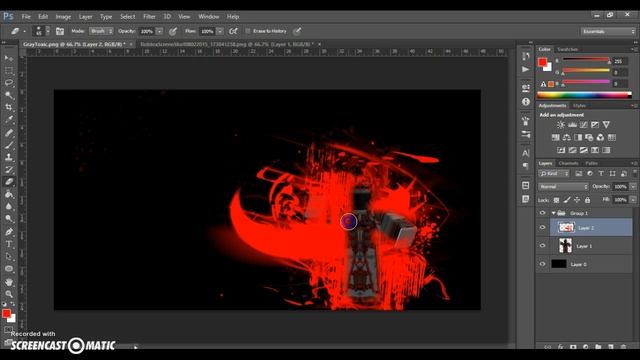This screenshot has width=640, height=360.
Task: Open the brush preset picker arrow
Action: [x=48, y=31]
